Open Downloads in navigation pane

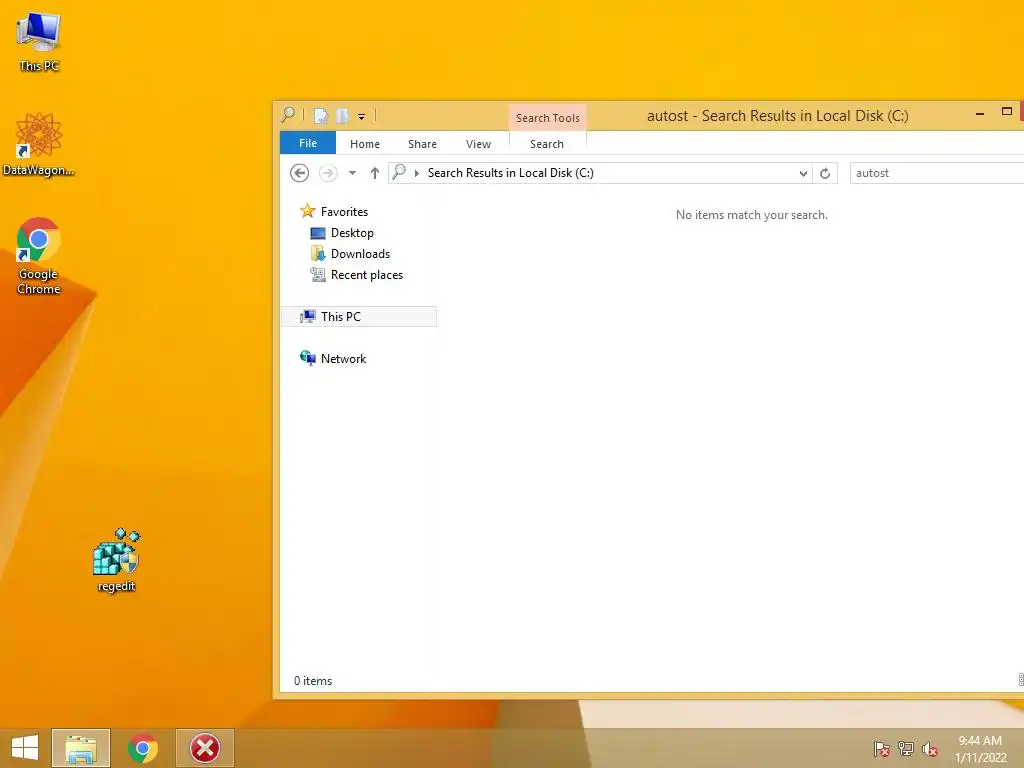(360, 253)
